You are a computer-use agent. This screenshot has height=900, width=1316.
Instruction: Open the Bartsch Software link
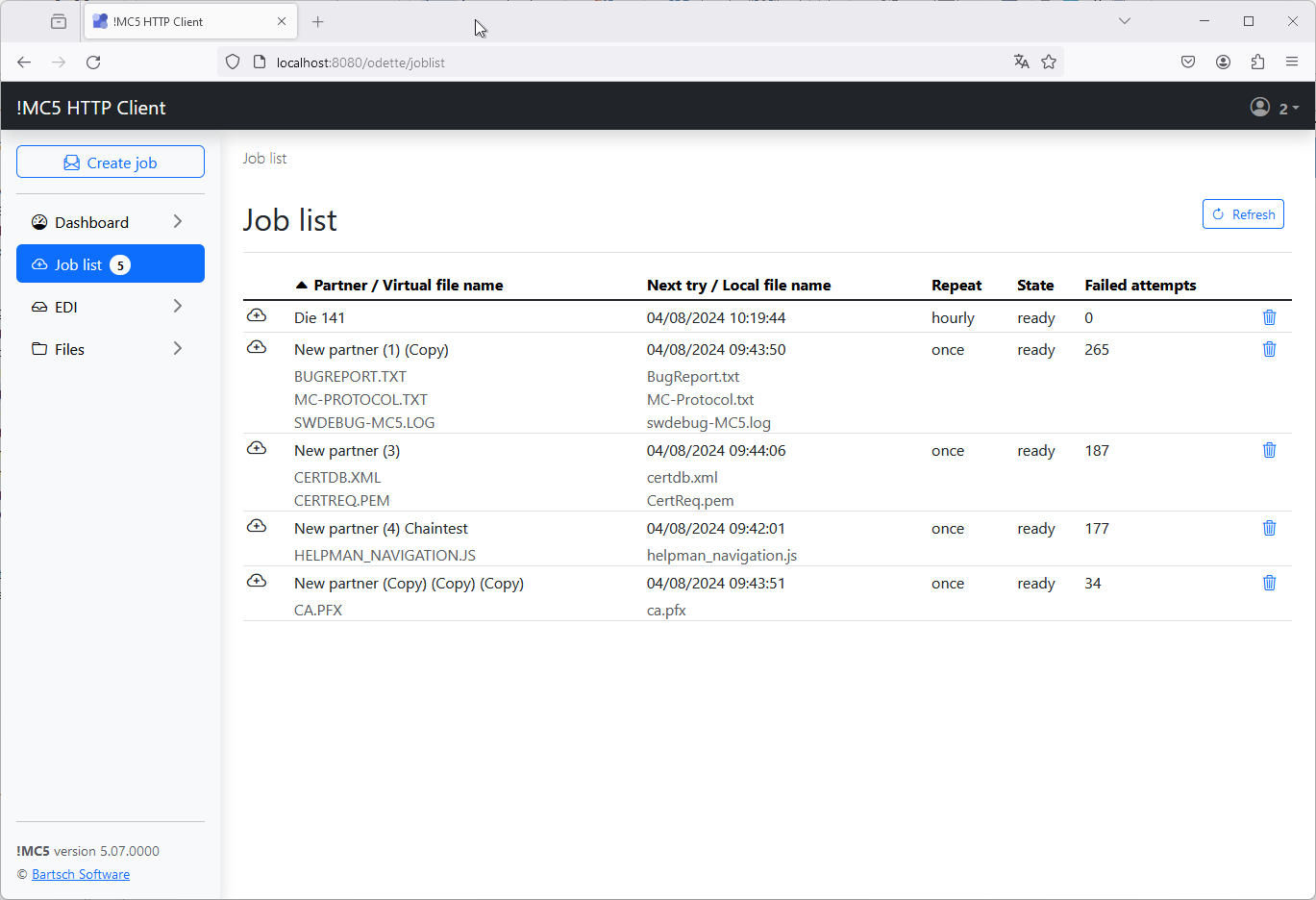tap(81, 874)
